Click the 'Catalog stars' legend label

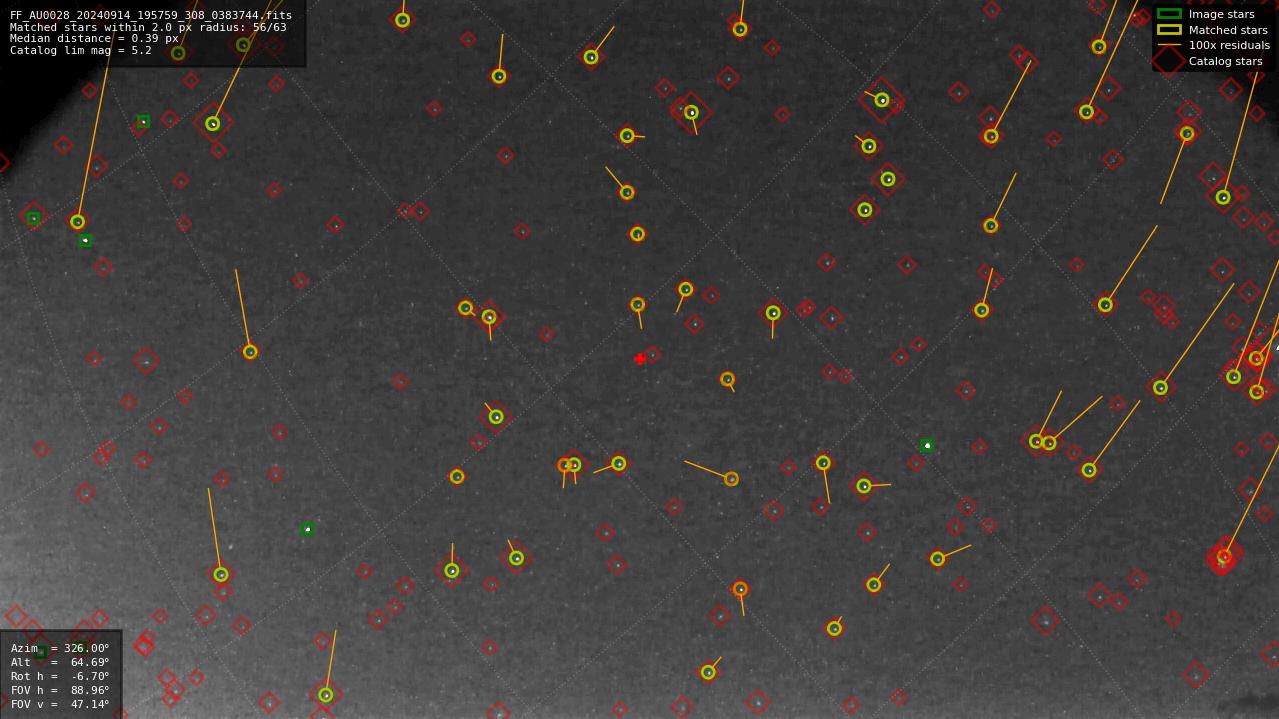pyautogui.click(x=1225, y=61)
